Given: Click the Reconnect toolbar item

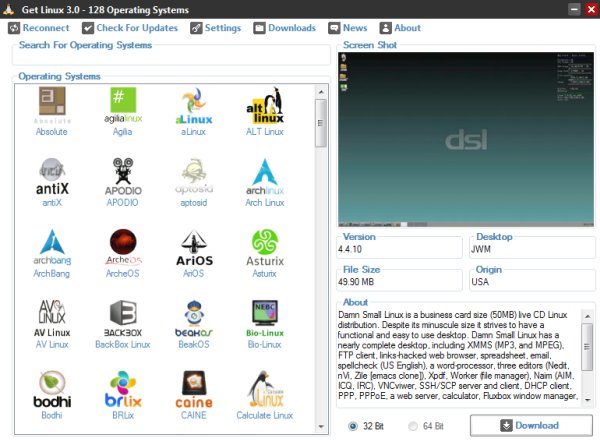Looking at the screenshot, I should (x=39, y=28).
